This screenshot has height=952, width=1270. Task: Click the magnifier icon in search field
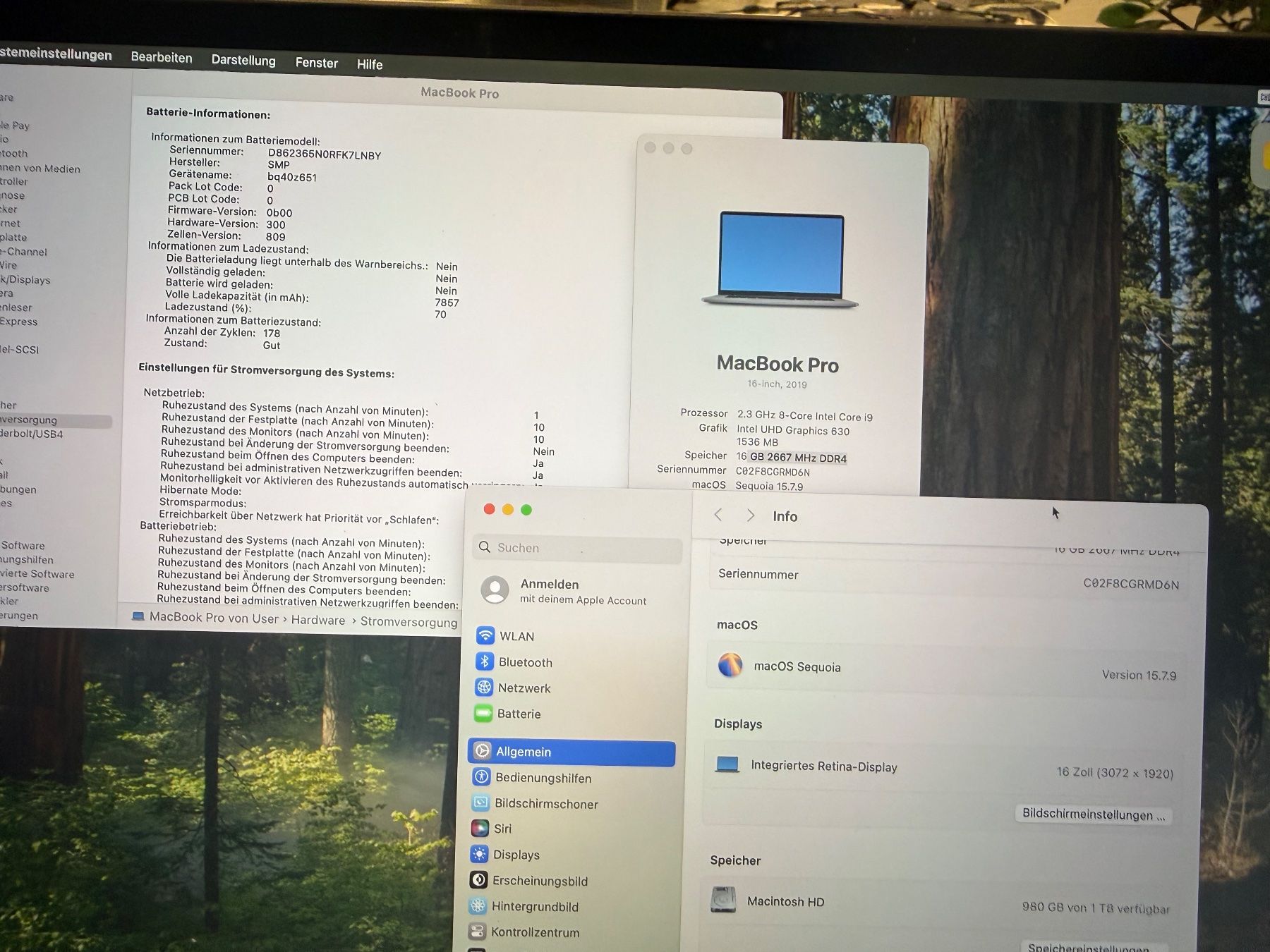tap(485, 547)
